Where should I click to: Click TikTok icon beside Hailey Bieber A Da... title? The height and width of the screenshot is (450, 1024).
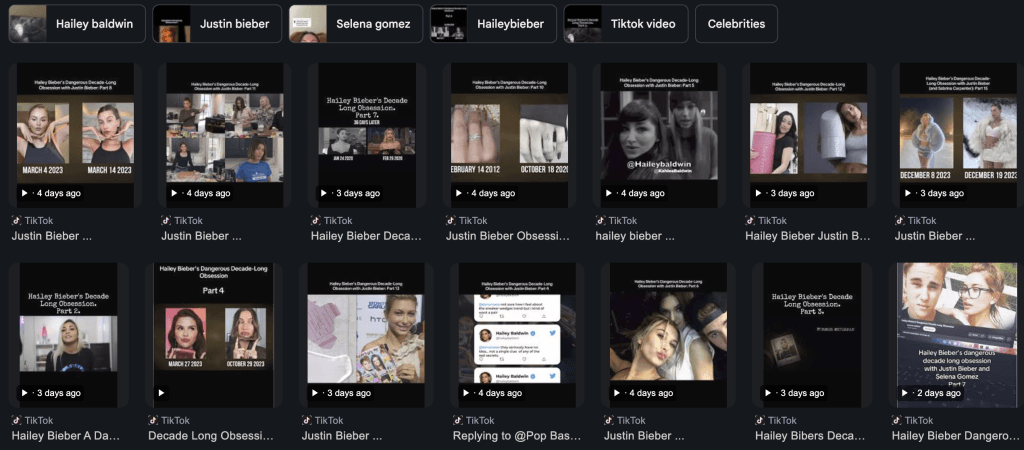click(17, 421)
